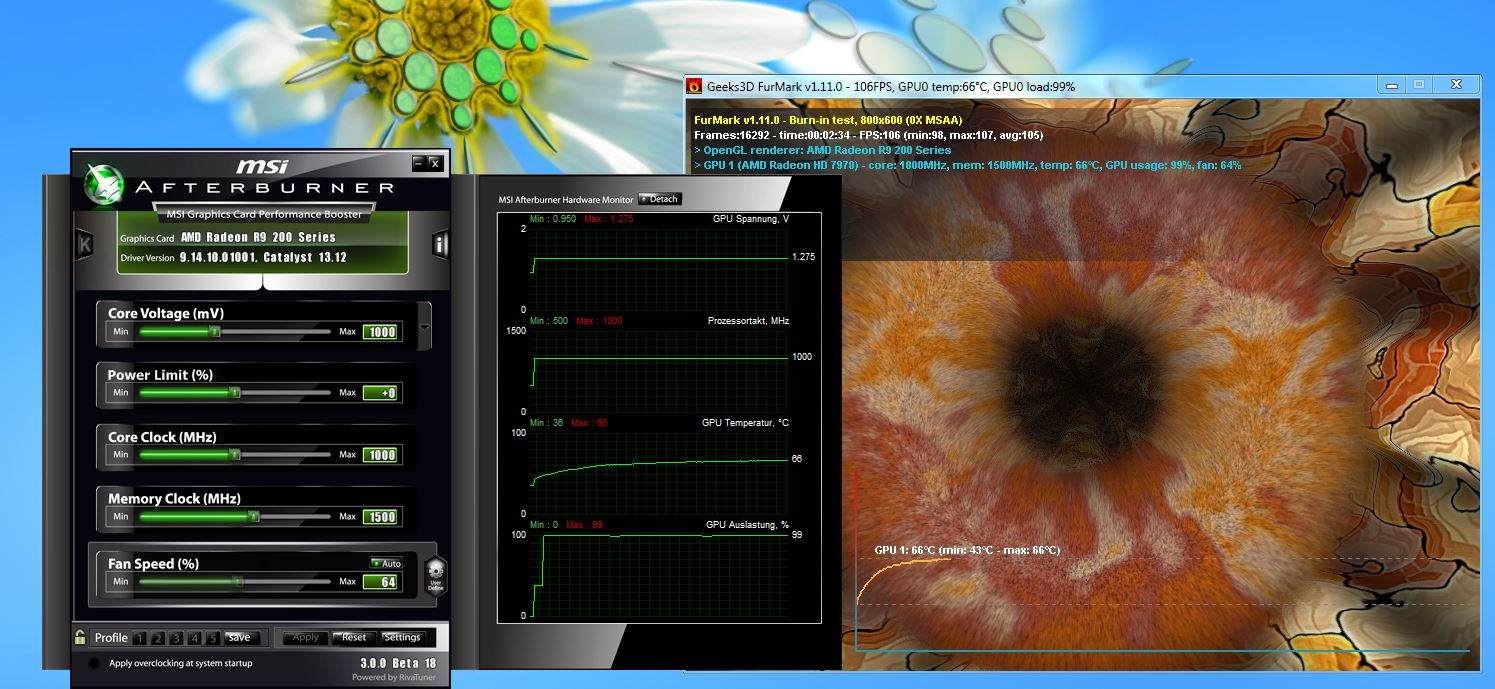This screenshot has width=1495, height=689.
Task: Close the MSI Afterburner window
Action: tap(435, 162)
